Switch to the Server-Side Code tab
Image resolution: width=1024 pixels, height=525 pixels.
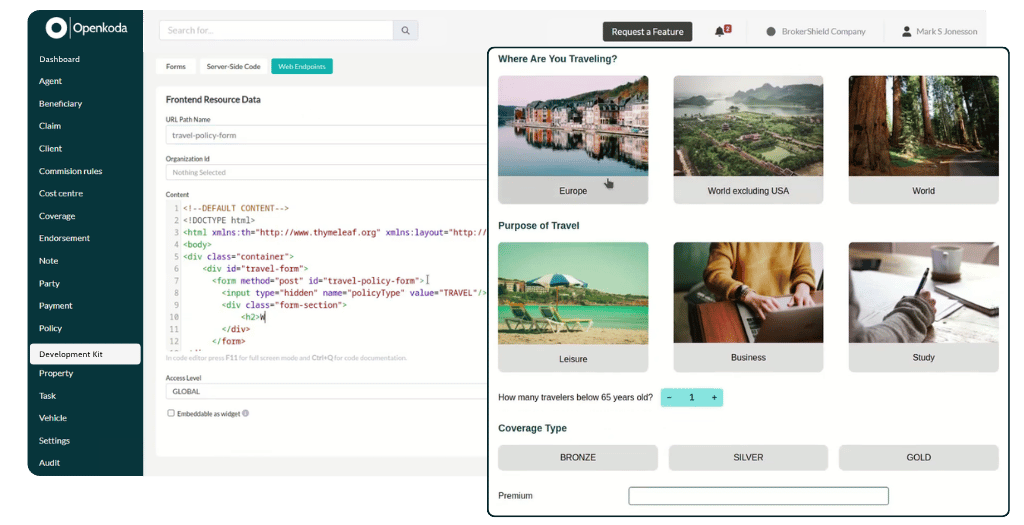233,67
